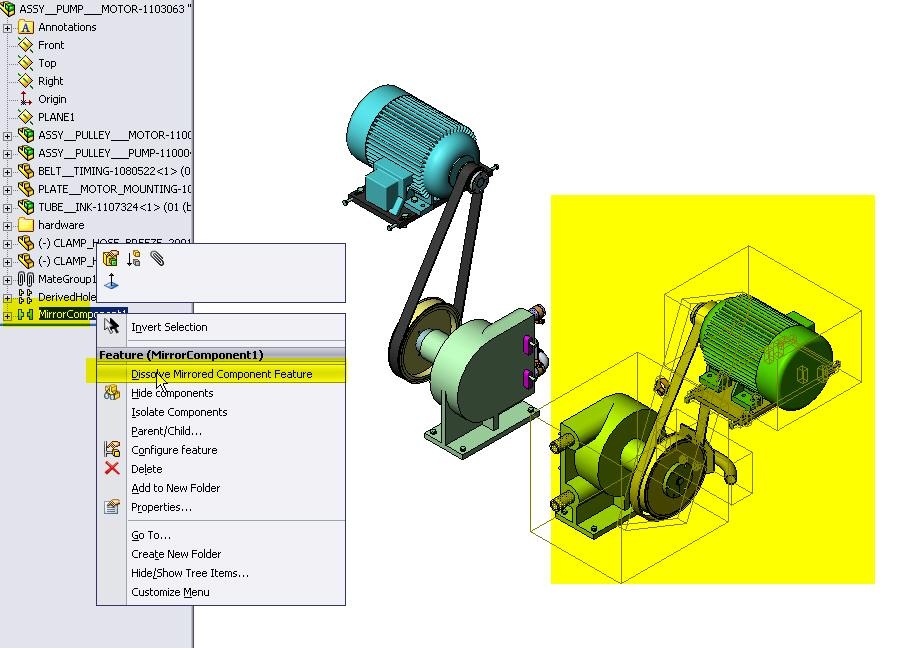Click the Hide components icon in menu
Image resolution: width=922 pixels, height=648 pixels.
[112, 392]
